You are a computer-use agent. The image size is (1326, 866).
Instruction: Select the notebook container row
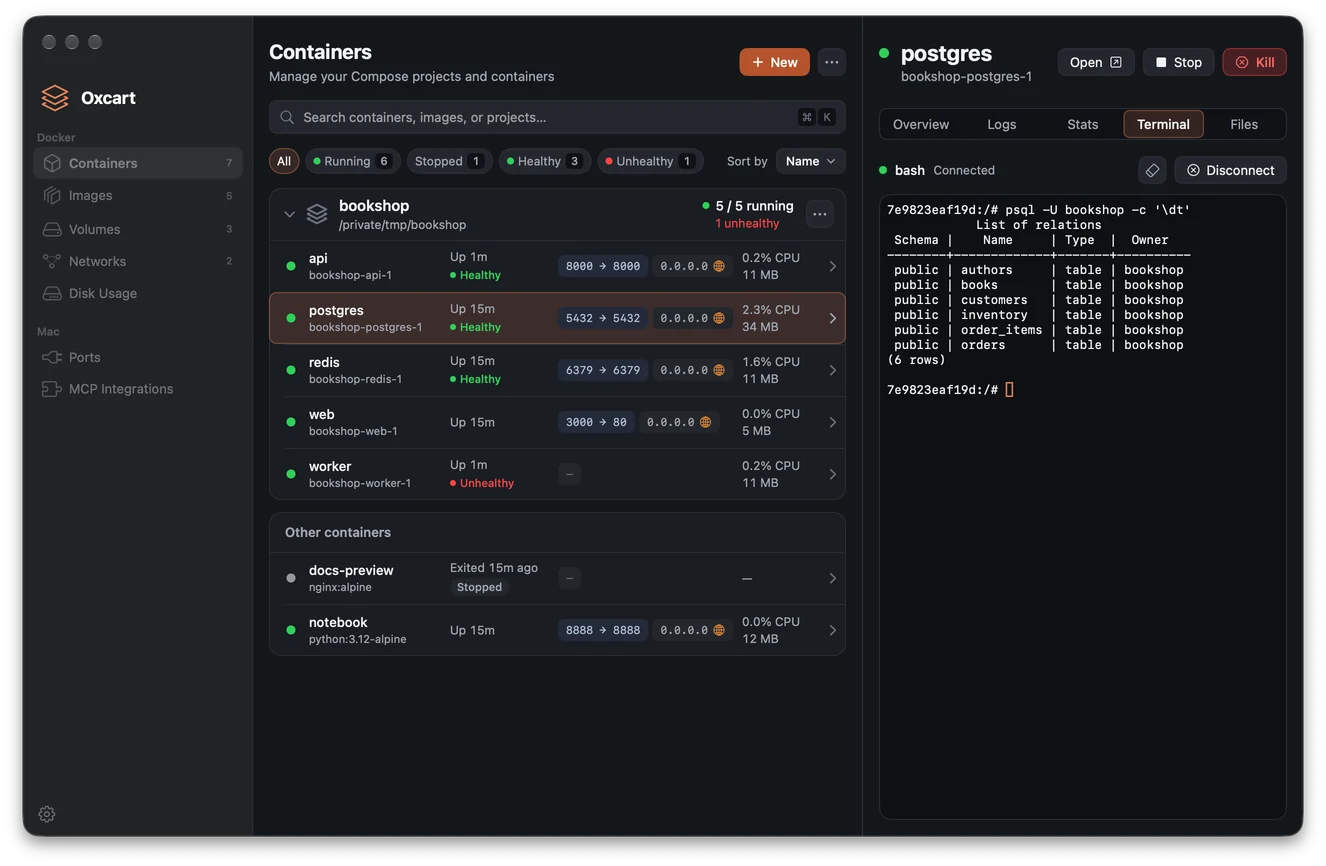pos(557,630)
